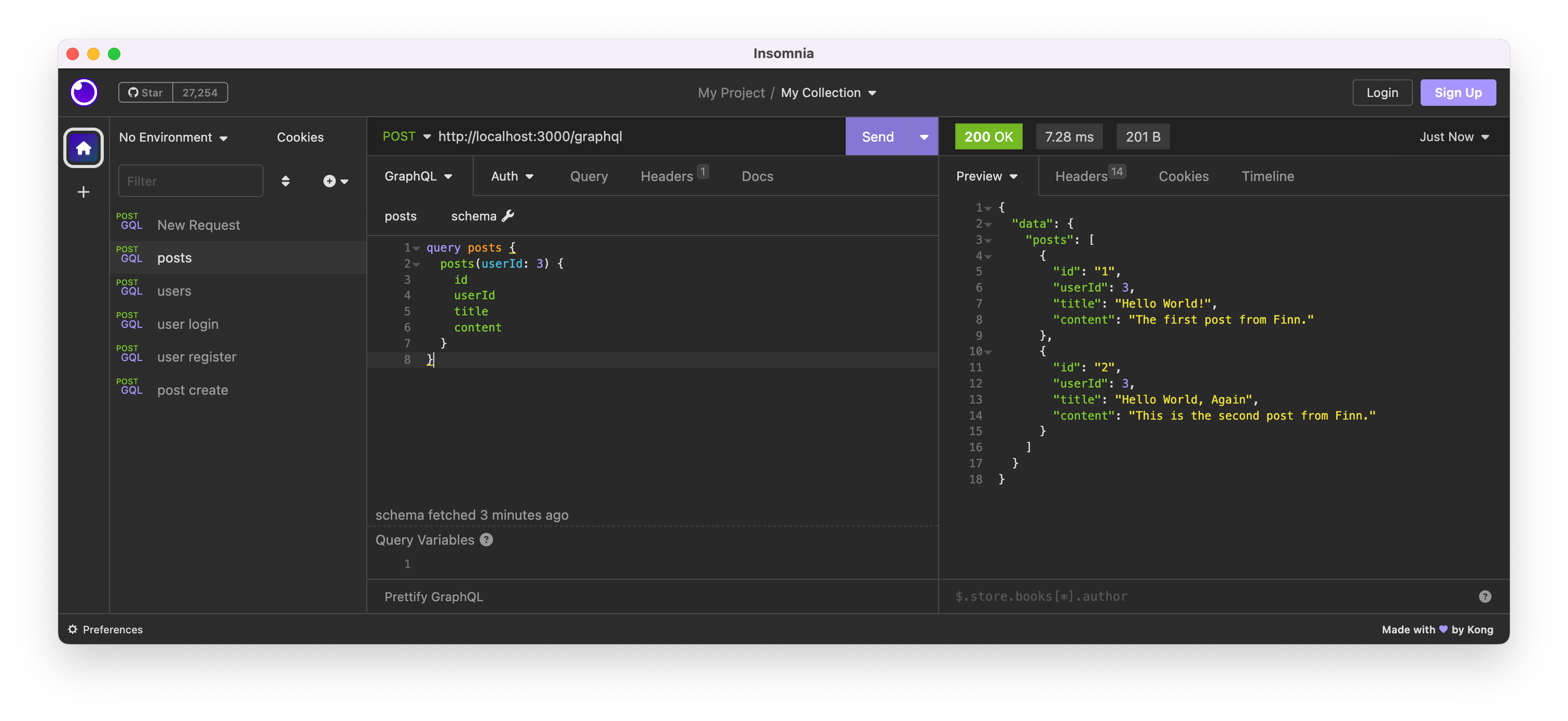This screenshot has height=721, width=1568.
Task: Open the sort order arrows icon
Action: (285, 182)
